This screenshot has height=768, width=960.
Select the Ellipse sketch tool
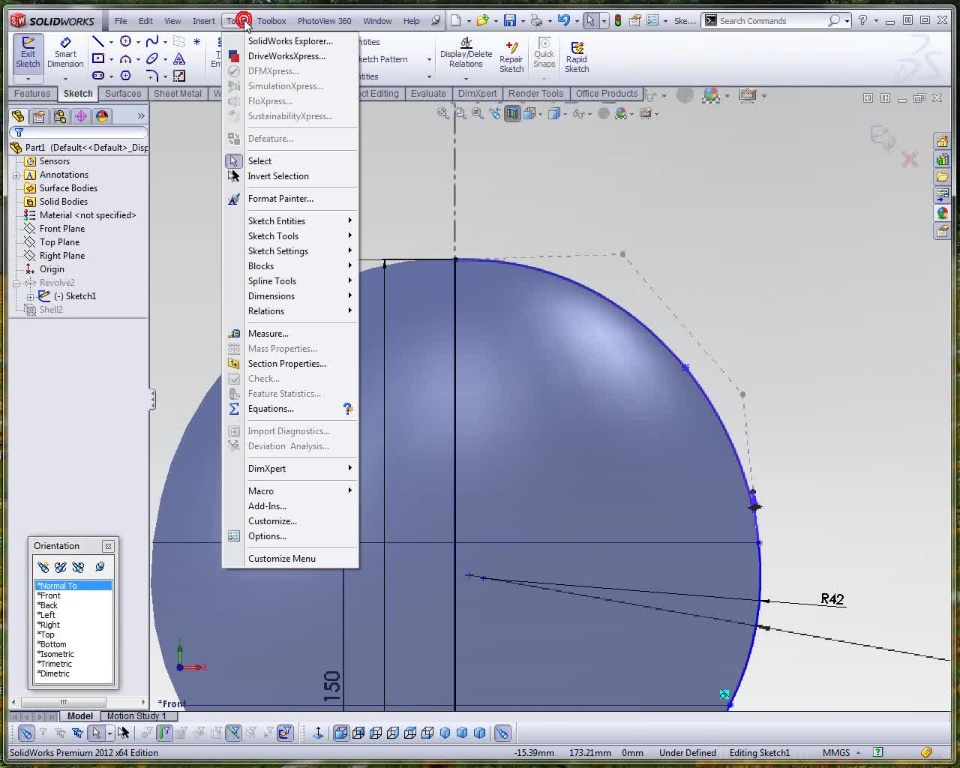(152, 58)
